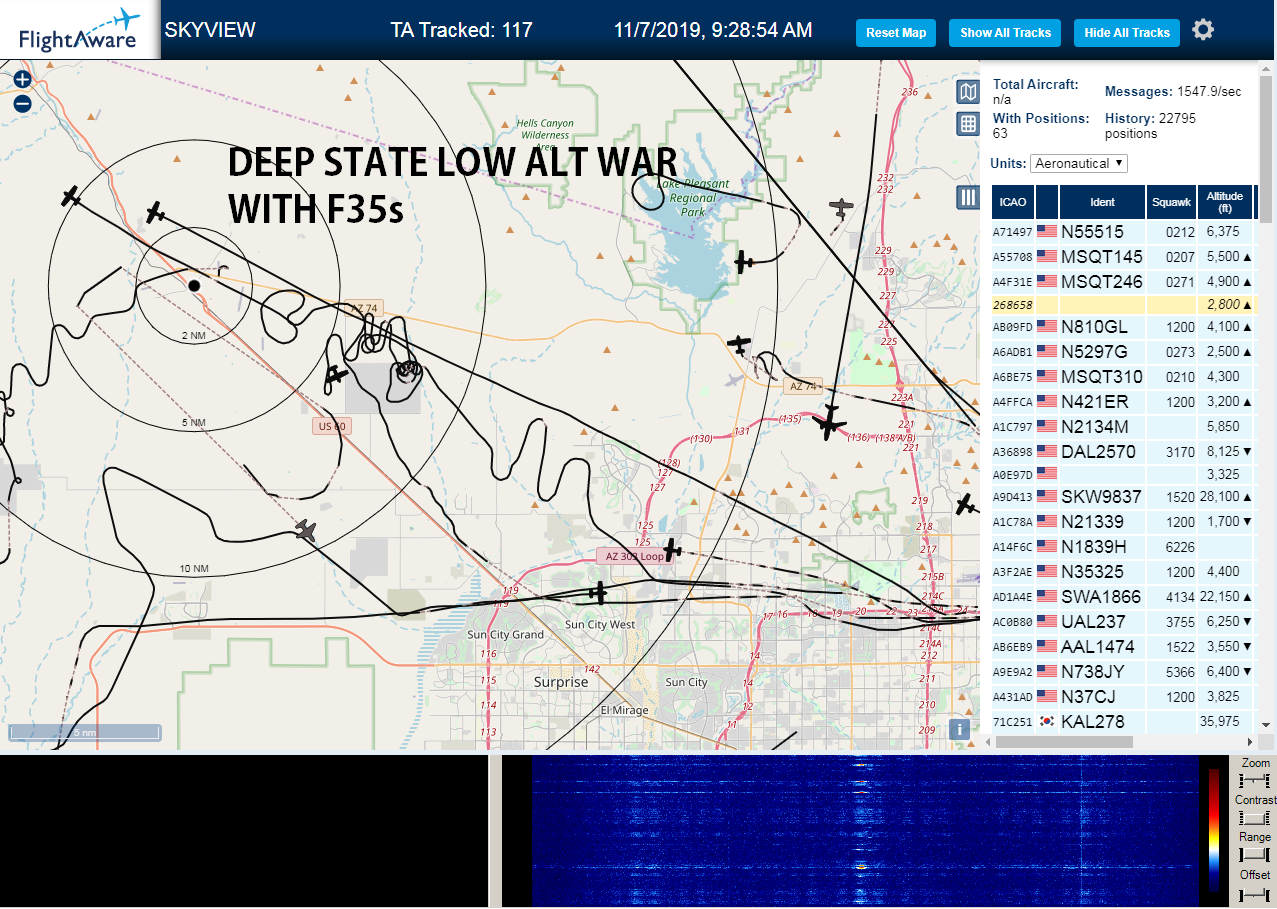The image size is (1277, 909).
Task: Click the US flag in the DAL2570 row
Action: 1046,452
